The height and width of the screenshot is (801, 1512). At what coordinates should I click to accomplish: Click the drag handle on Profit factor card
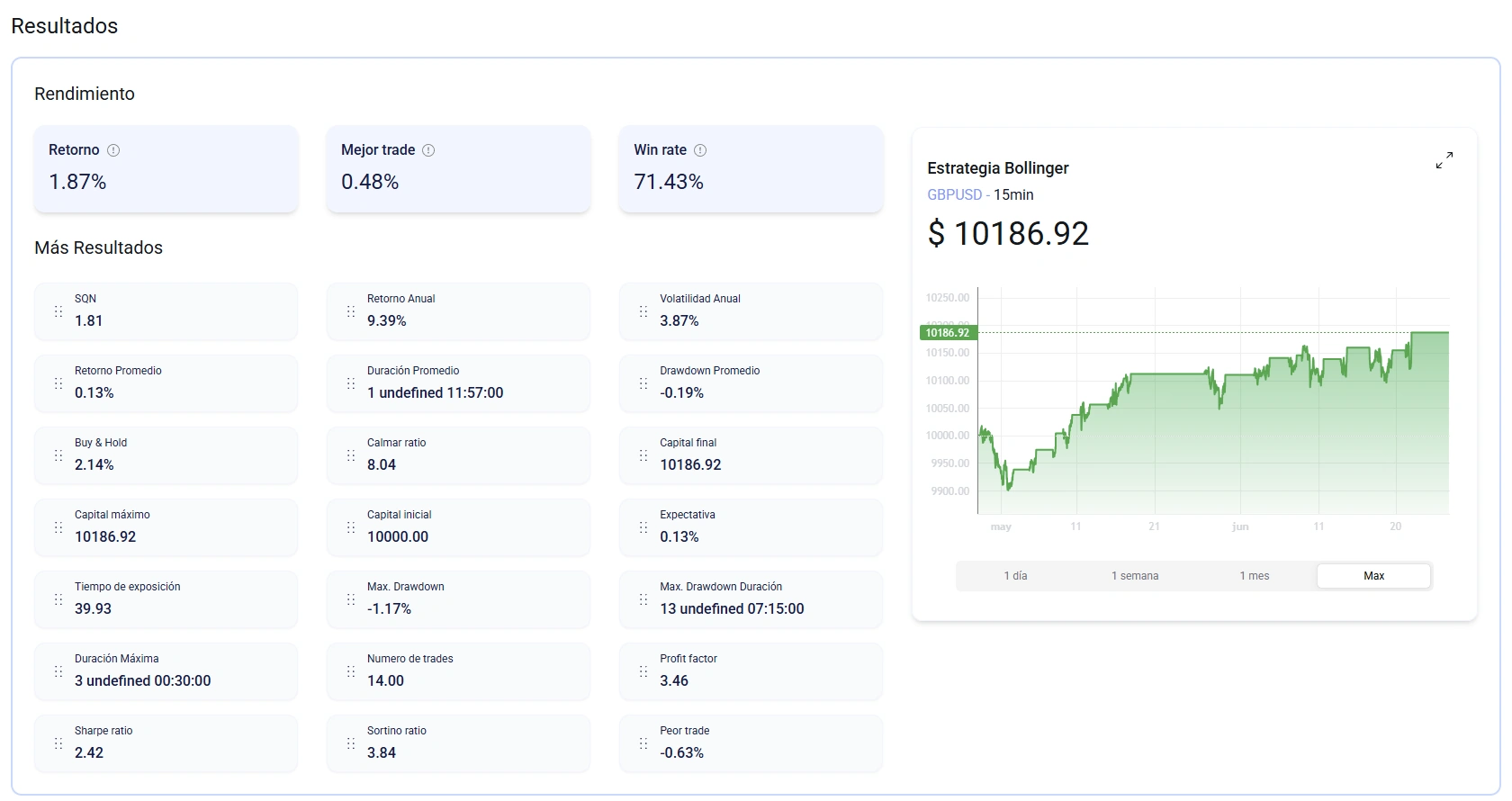point(643,671)
